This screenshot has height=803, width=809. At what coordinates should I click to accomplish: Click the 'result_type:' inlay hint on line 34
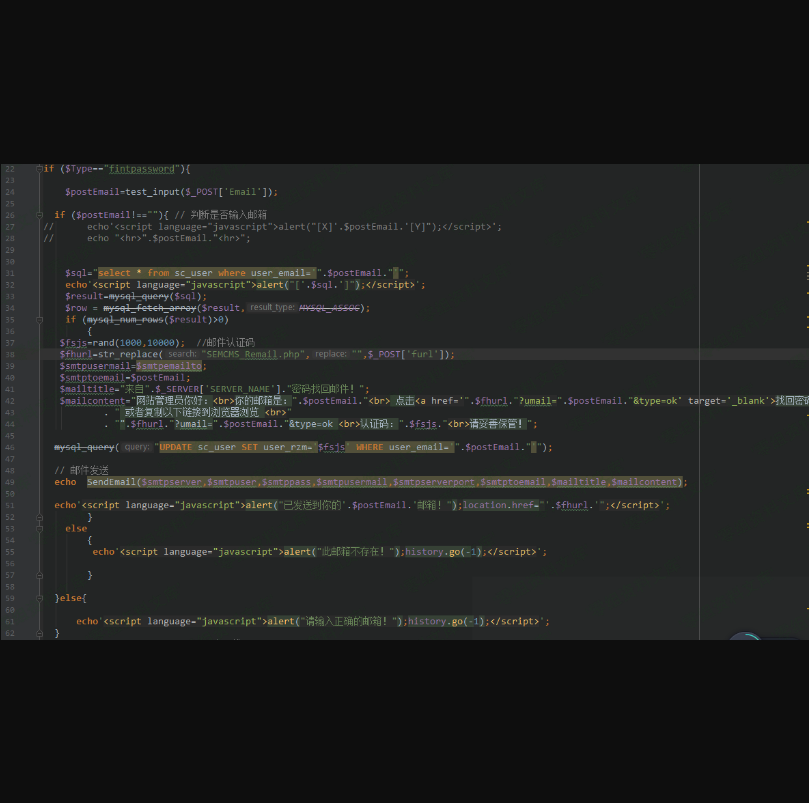point(271,308)
